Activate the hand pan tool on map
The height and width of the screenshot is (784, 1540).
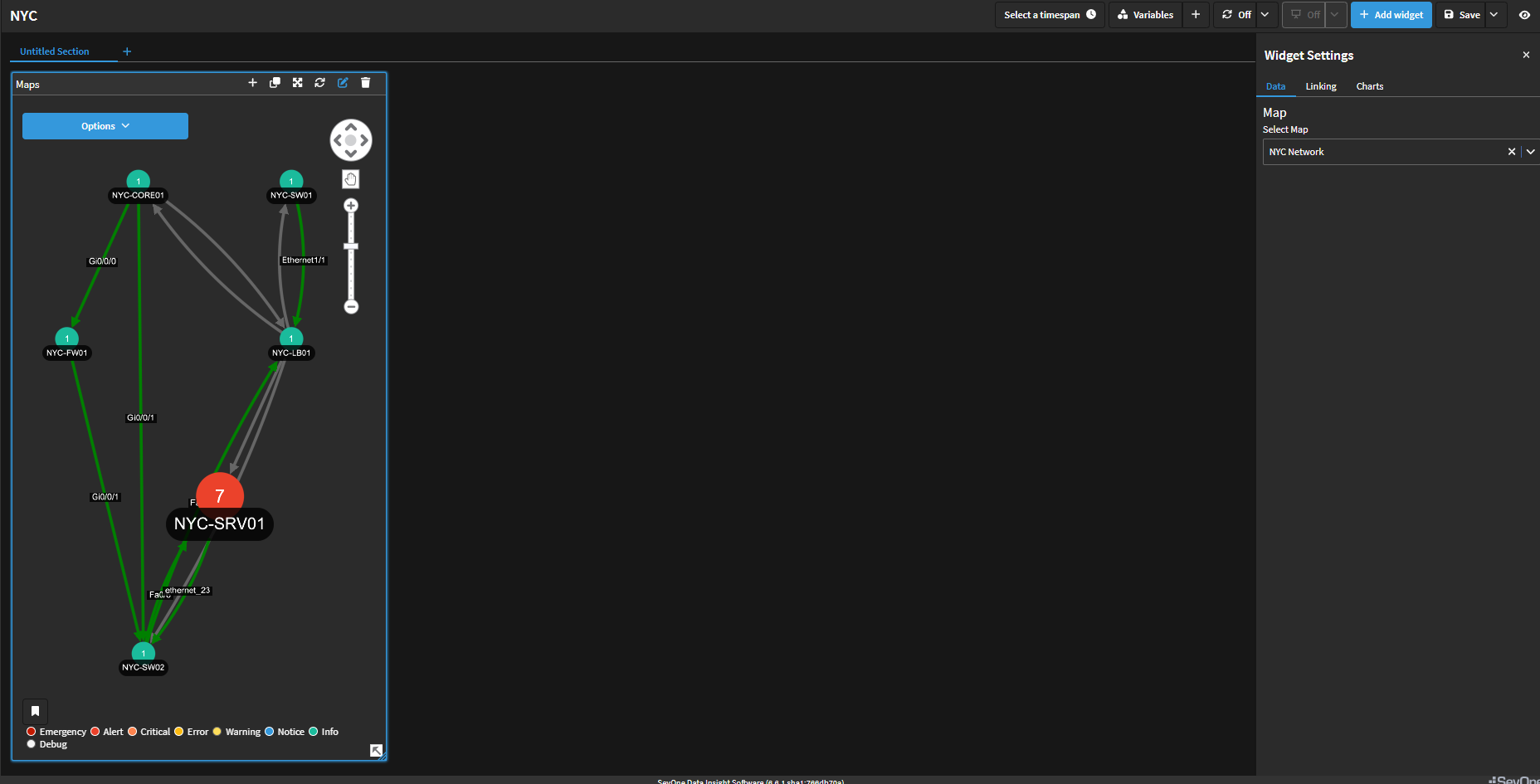tap(351, 179)
